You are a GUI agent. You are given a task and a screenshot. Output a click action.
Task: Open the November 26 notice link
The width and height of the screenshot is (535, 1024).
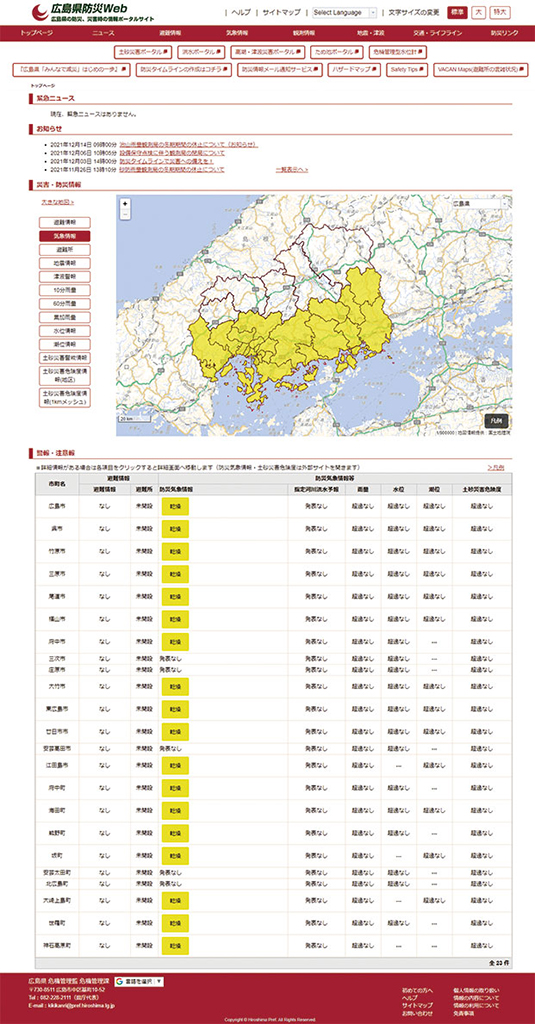click(x=172, y=169)
